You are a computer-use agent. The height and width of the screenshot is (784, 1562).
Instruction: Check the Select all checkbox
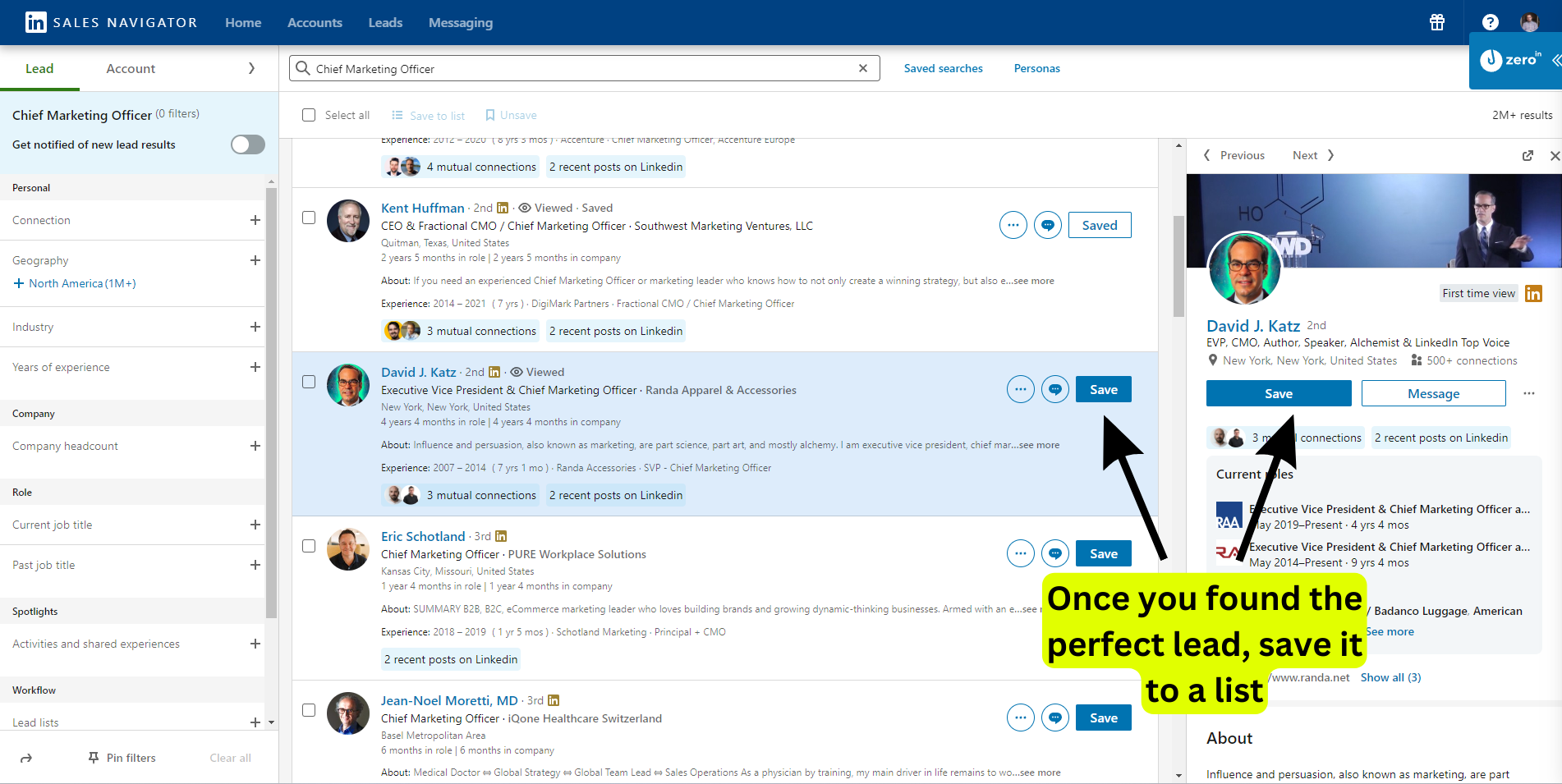pyautogui.click(x=309, y=115)
